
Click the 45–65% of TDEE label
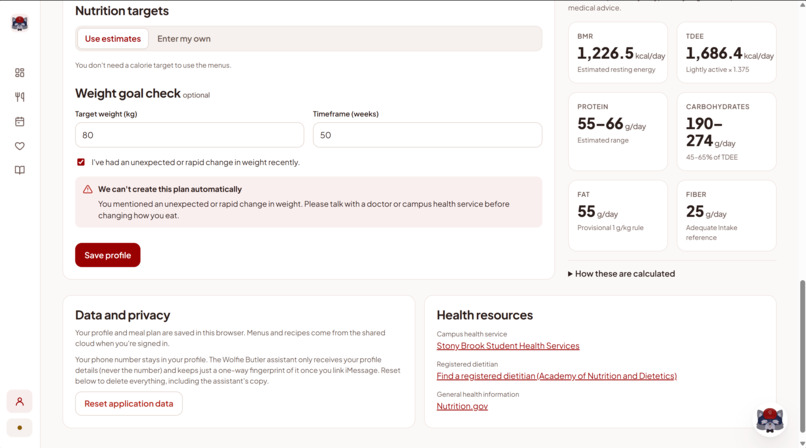coord(711,157)
